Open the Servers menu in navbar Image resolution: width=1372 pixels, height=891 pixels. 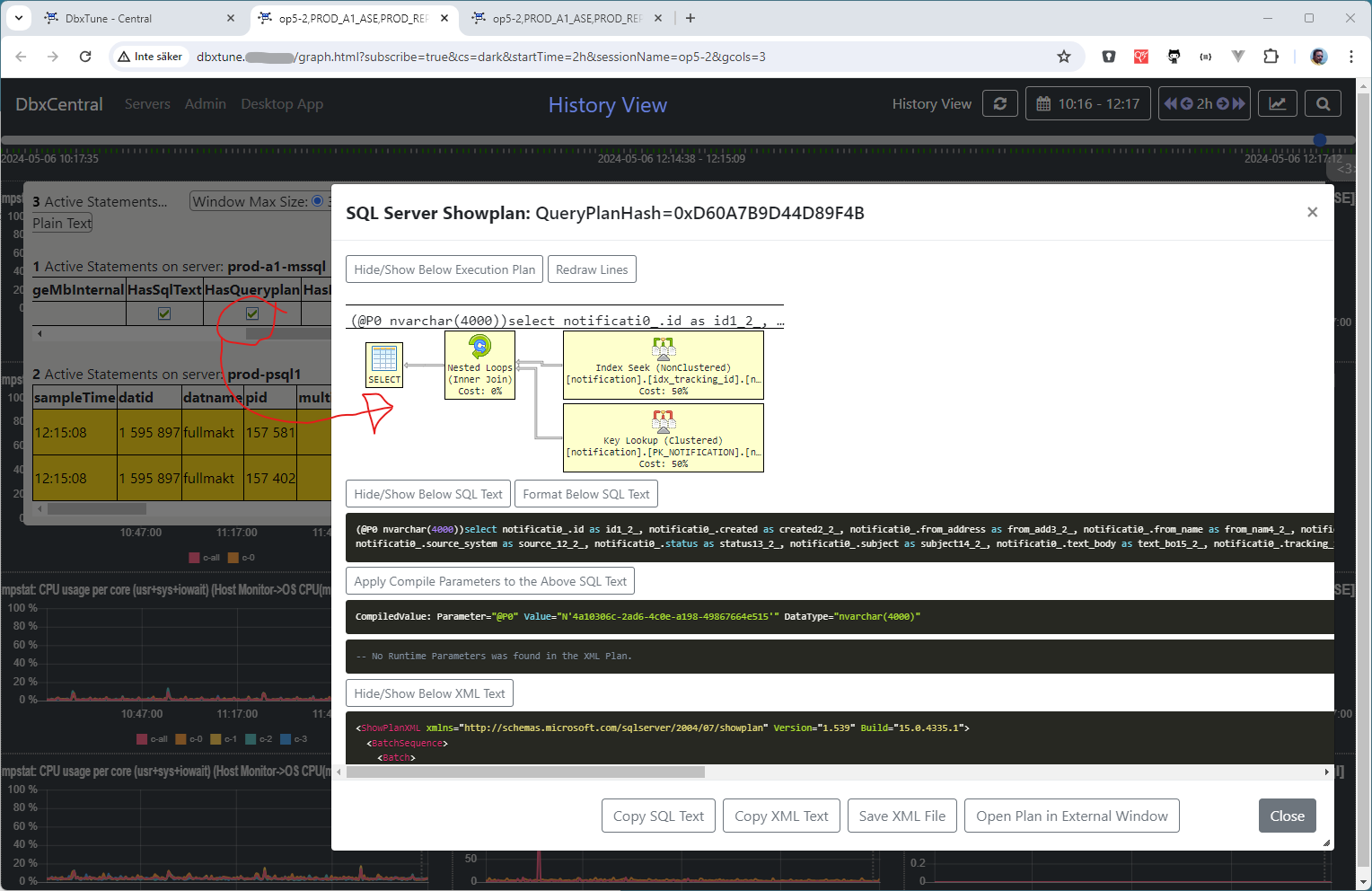(x=147, y=104)
